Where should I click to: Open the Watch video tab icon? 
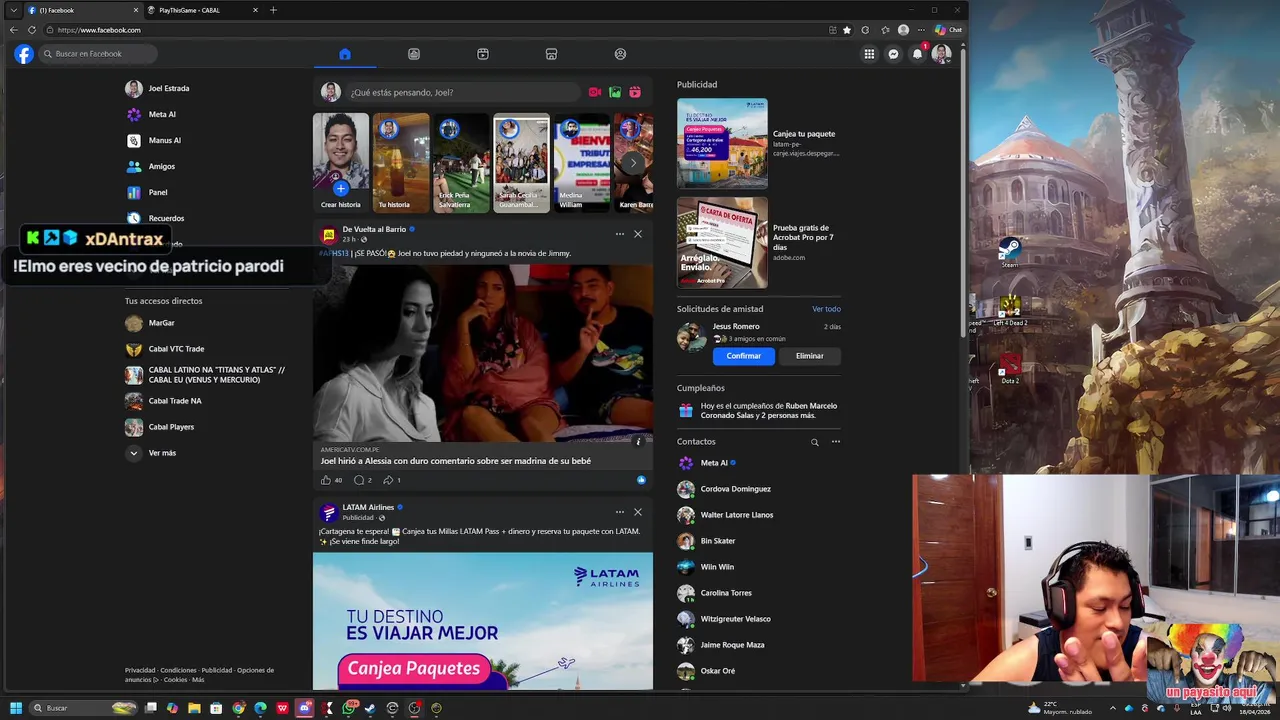(x=414, y=54)
